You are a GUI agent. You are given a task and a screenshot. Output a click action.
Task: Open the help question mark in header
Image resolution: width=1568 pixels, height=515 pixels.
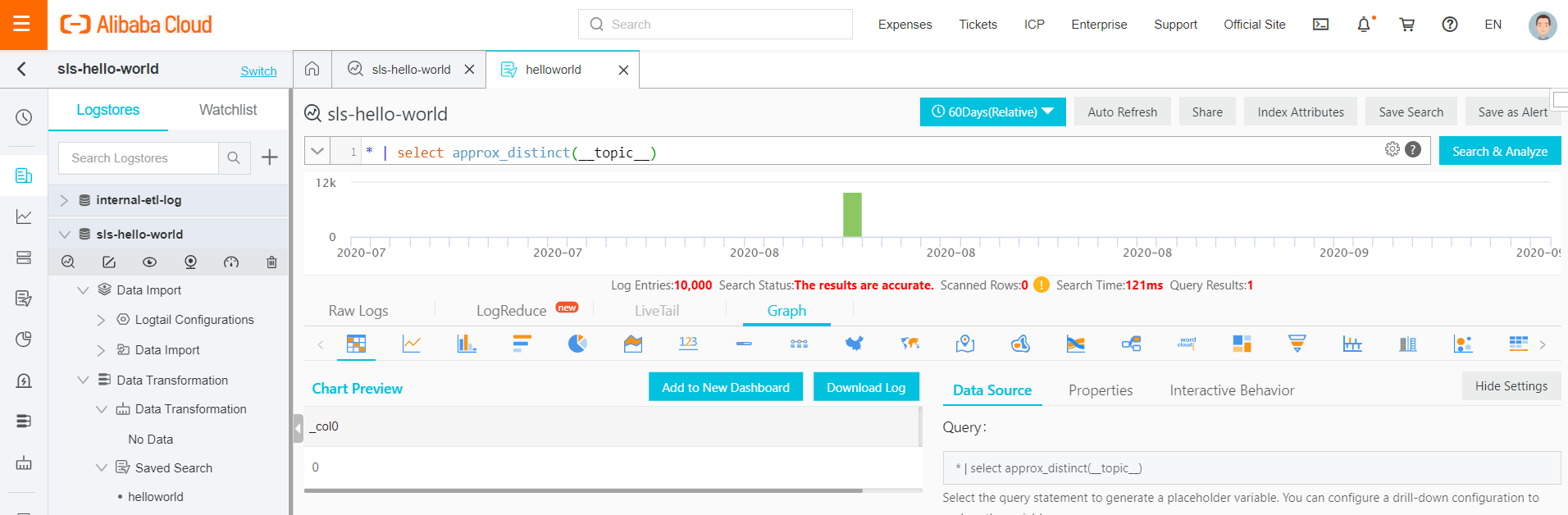click(1450, 25)
